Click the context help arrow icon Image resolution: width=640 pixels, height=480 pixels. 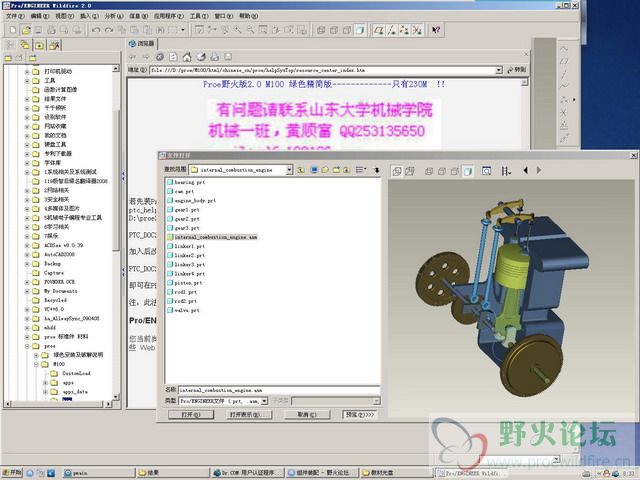tap(436, 30)
